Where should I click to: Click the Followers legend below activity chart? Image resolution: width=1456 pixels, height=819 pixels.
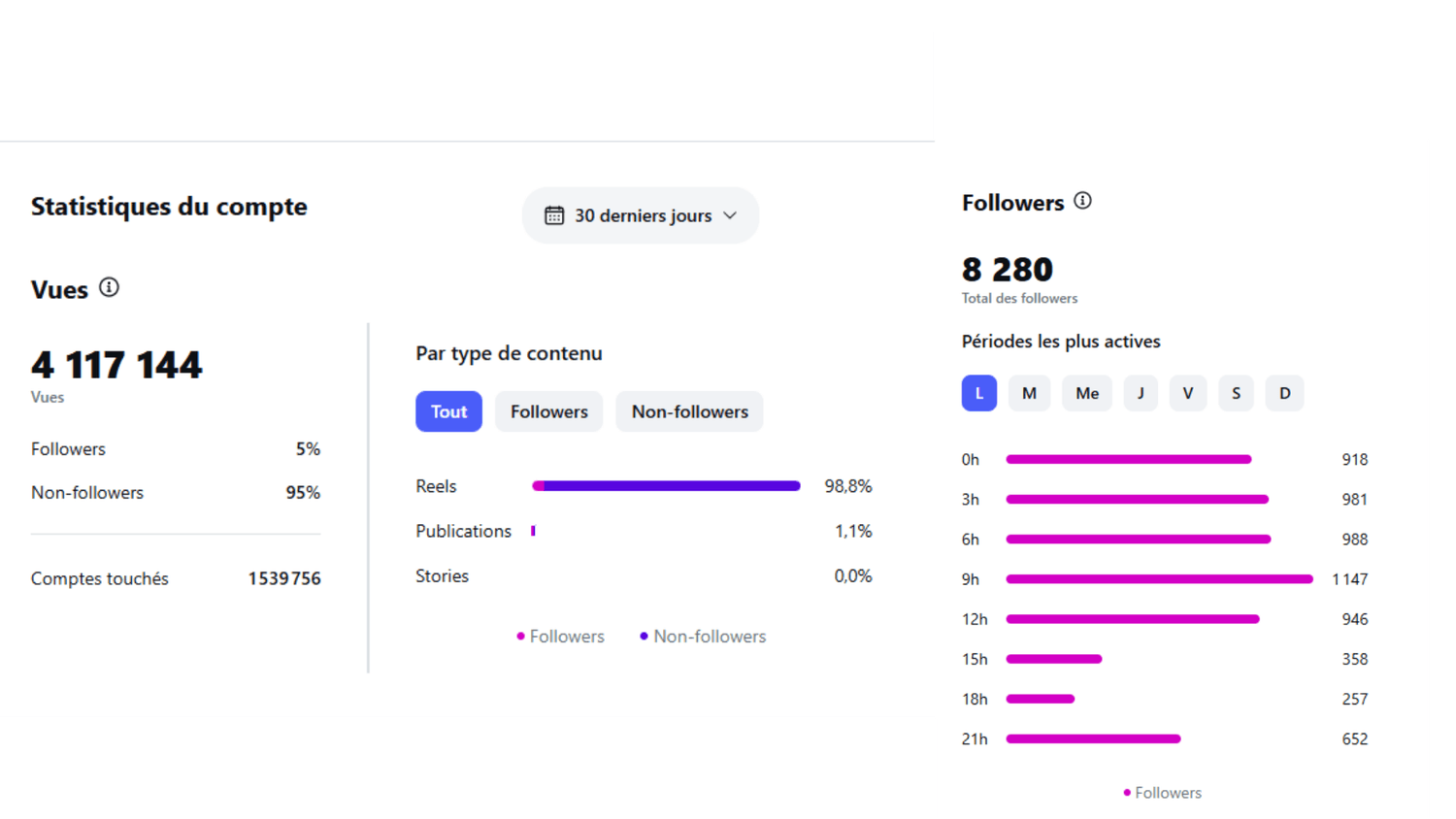pos(1162,793)
